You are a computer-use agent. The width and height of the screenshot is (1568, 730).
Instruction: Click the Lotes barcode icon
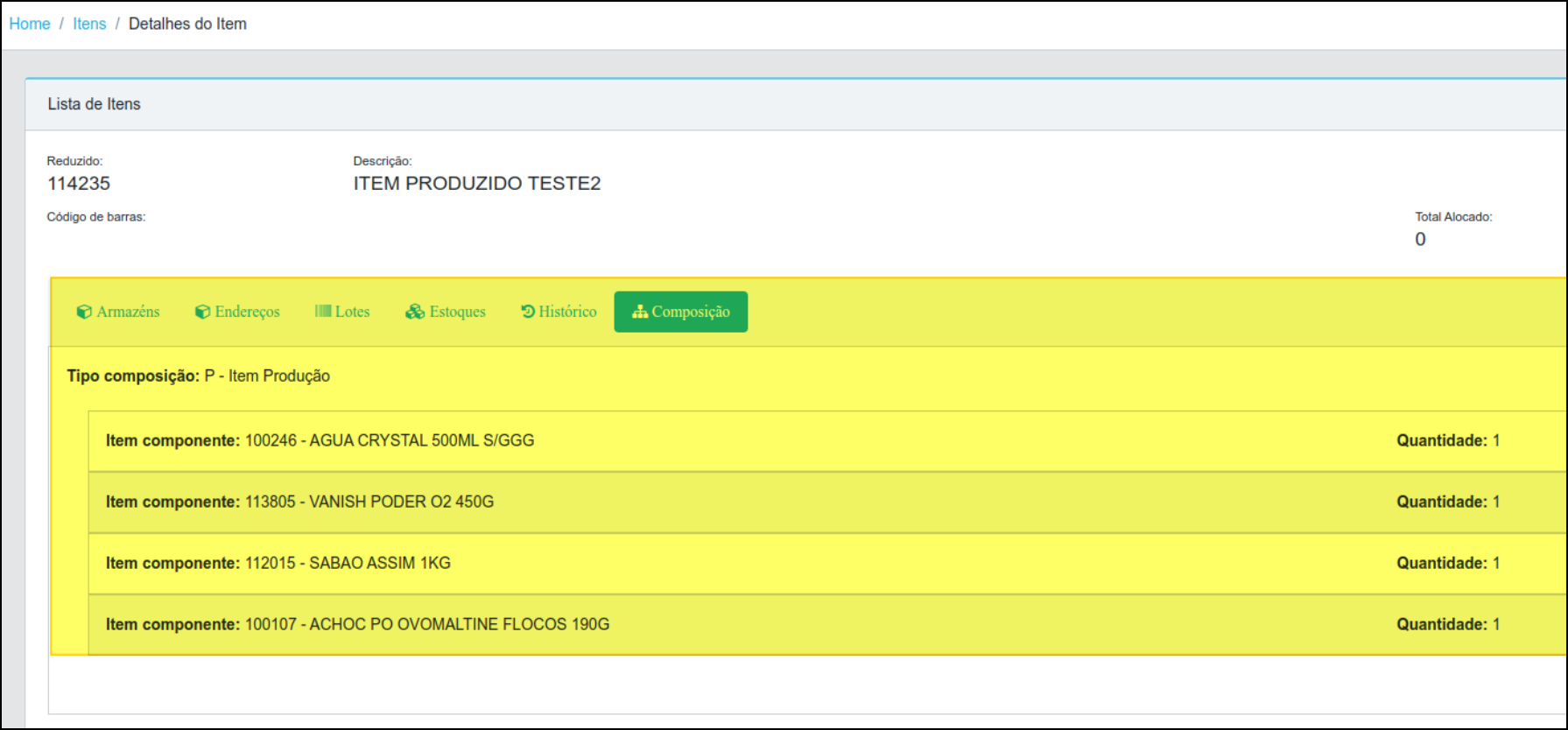(x=323, y=311)
